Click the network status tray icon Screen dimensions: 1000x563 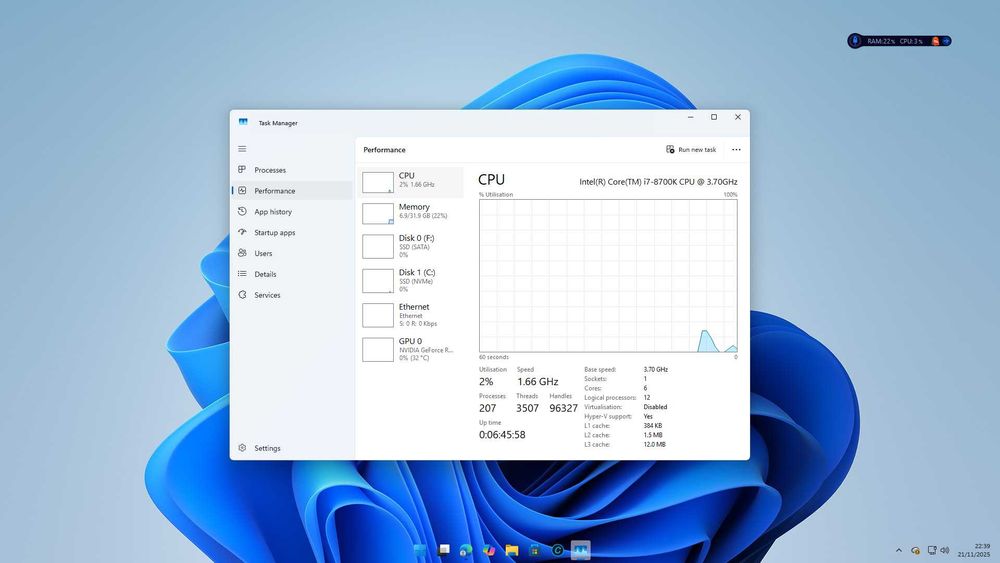click(932, 550)
